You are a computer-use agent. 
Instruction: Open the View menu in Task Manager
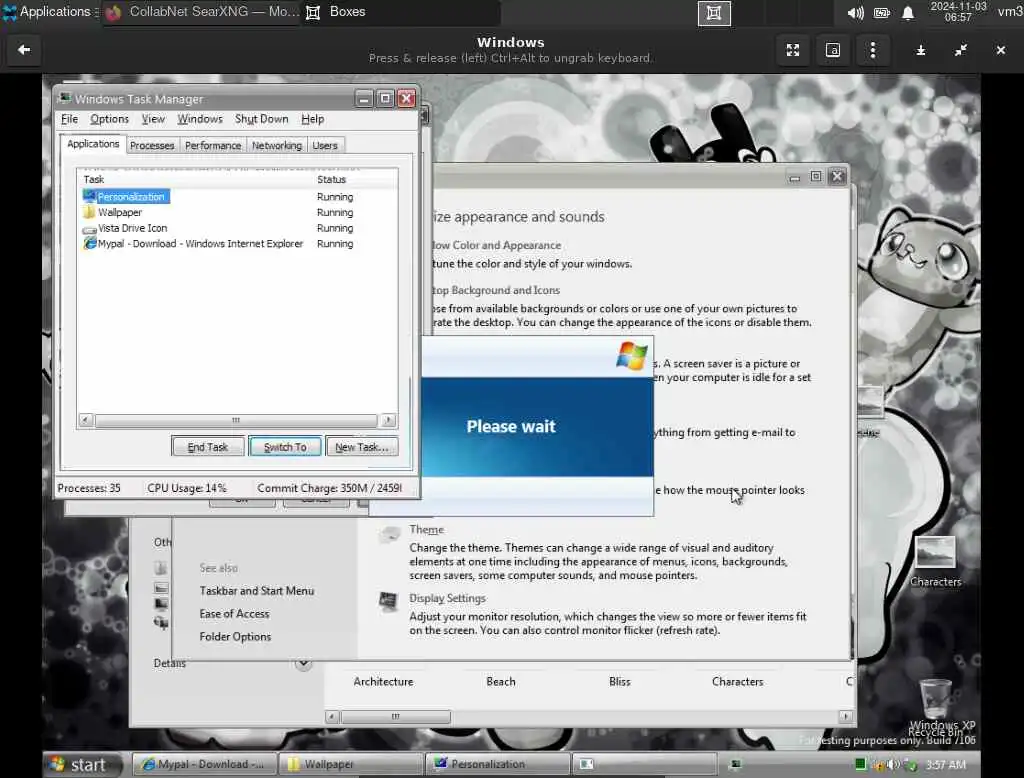click(153, 119)
